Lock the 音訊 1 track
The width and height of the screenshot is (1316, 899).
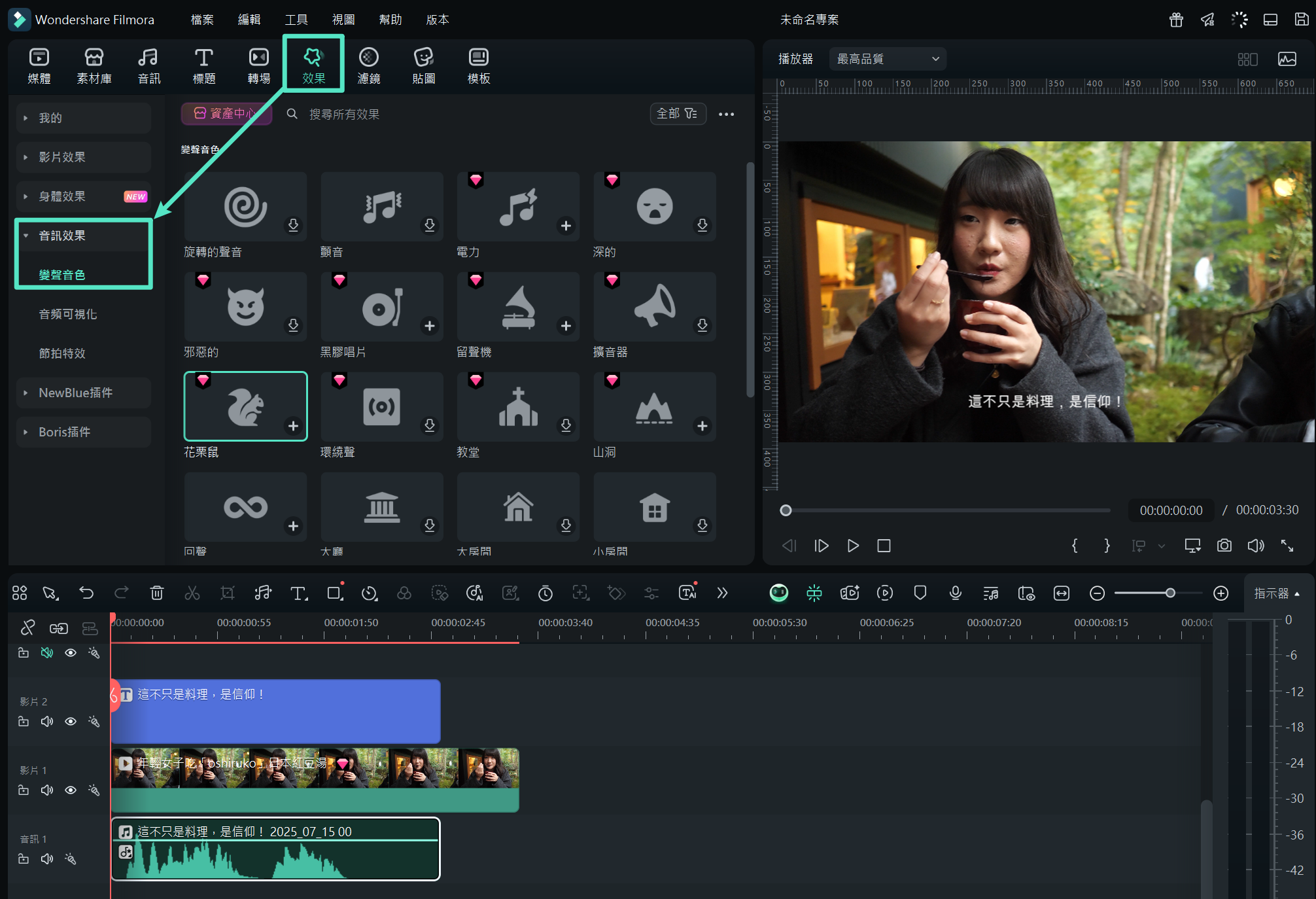click(x=24, y=858)
